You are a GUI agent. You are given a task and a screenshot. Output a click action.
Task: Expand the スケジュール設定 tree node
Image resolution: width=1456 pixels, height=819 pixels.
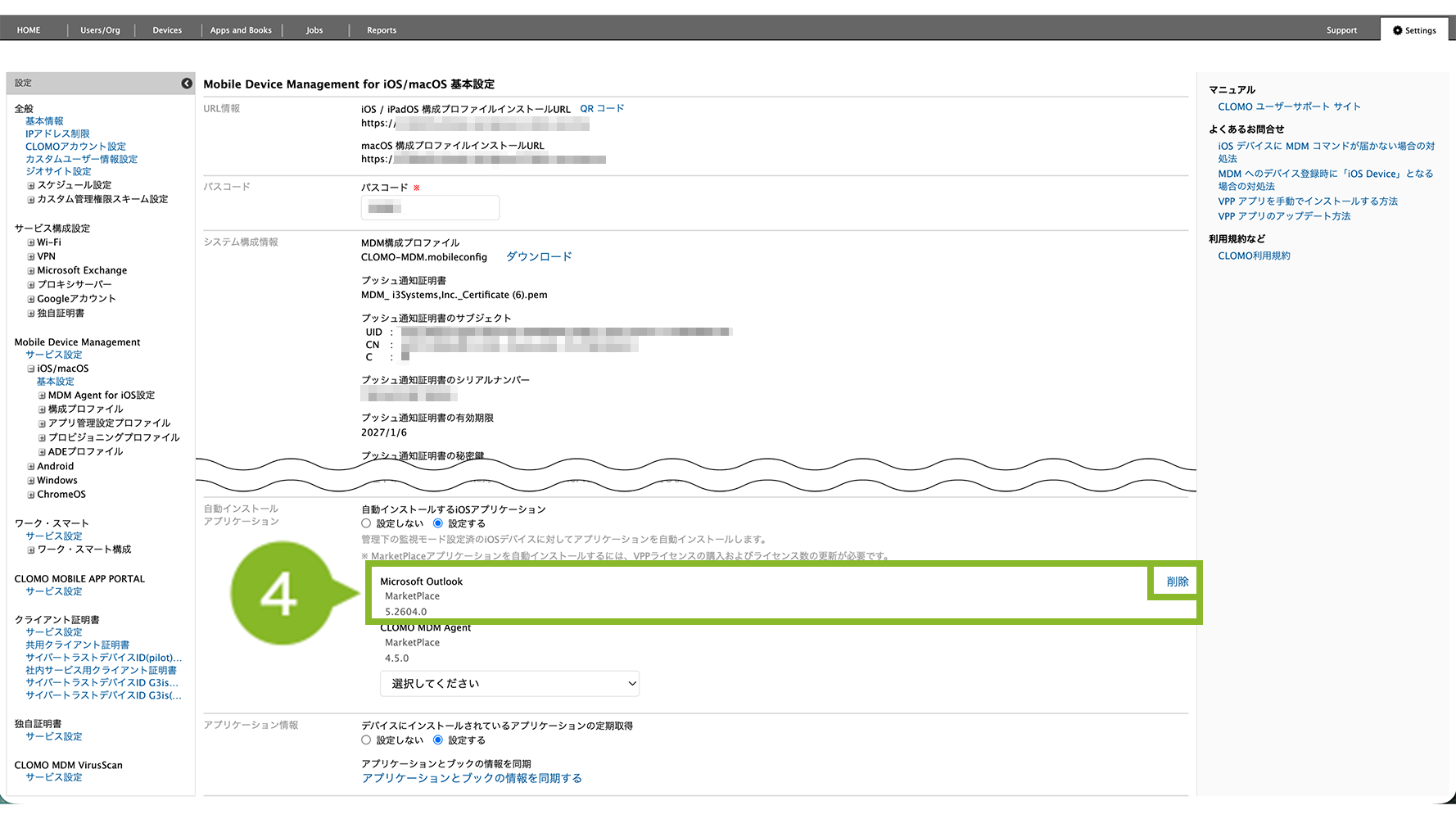(31, 186)
